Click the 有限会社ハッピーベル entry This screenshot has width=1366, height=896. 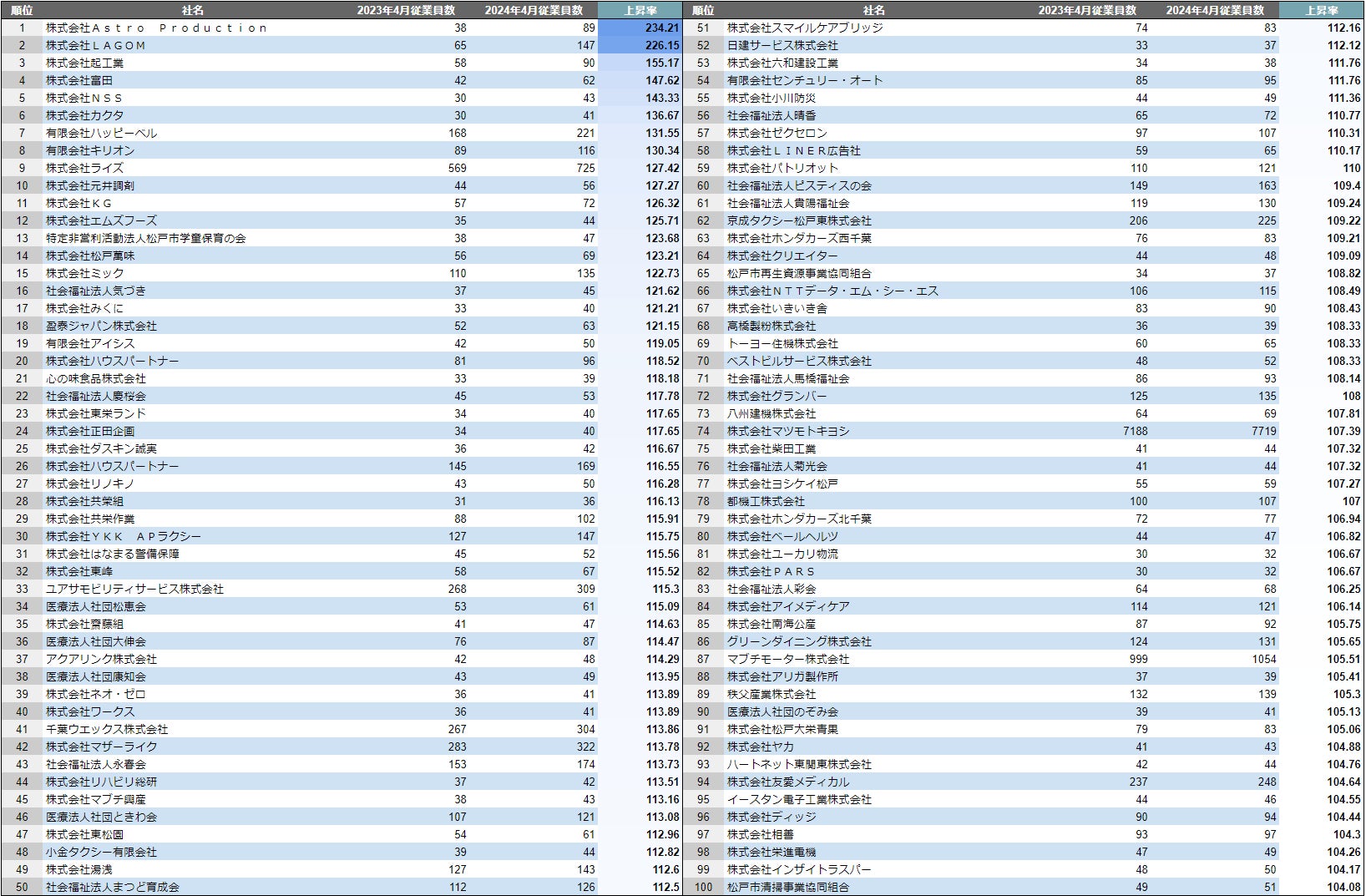pos(101,133)
